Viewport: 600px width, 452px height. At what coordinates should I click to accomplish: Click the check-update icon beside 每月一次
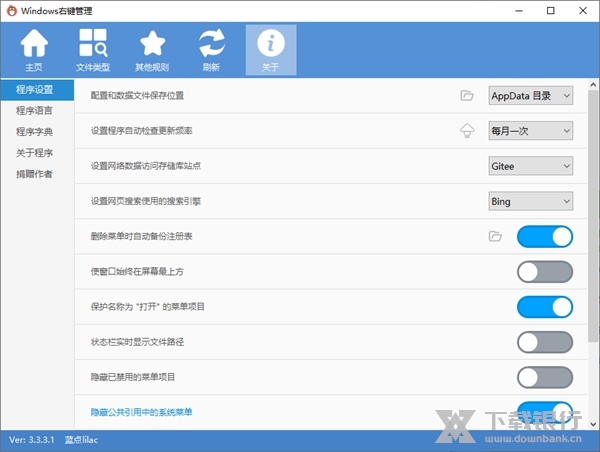click(467, 131)
